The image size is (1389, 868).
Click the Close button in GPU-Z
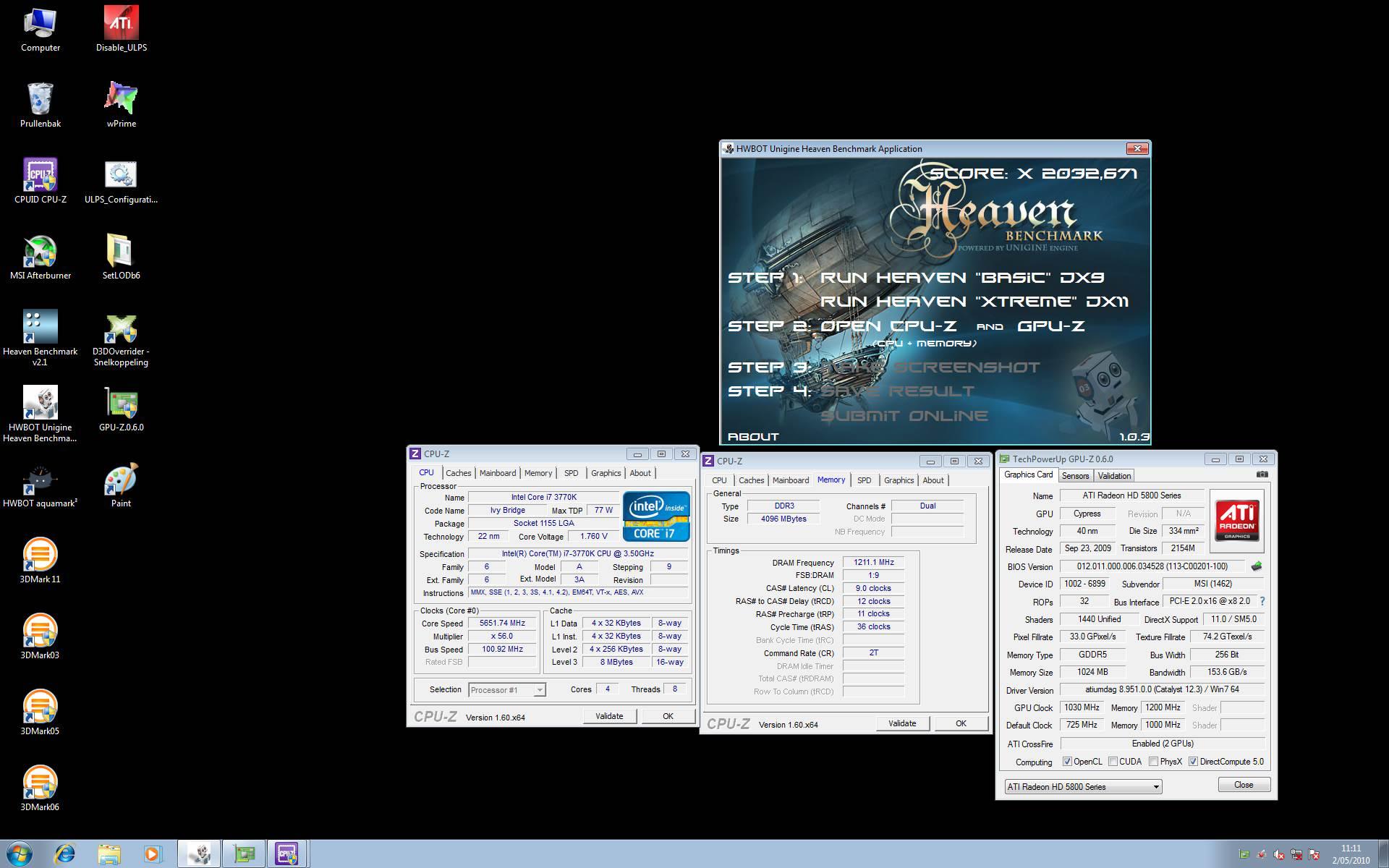coord(1244,785)
